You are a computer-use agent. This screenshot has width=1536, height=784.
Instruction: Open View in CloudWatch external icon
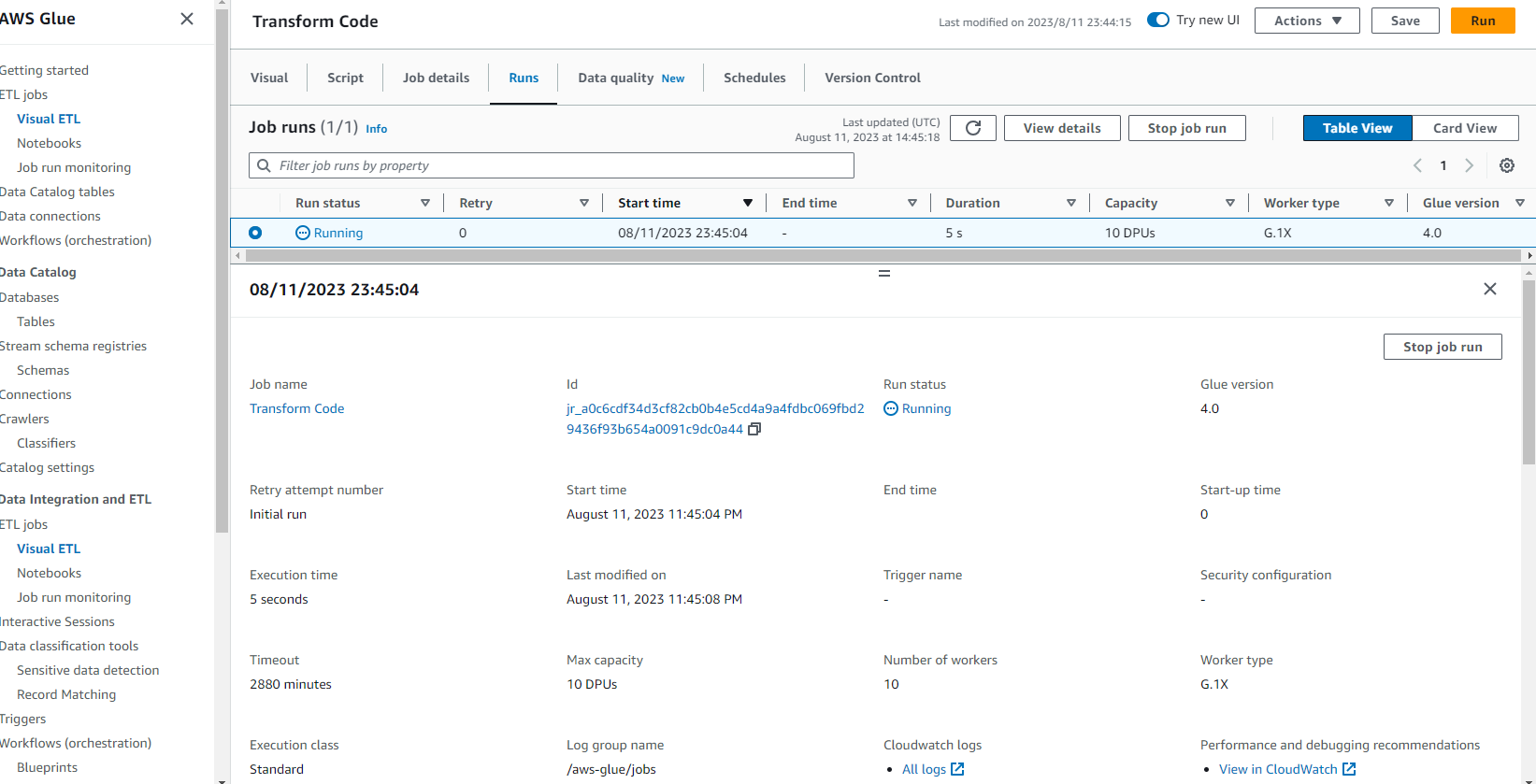(x=1349, y=769)
